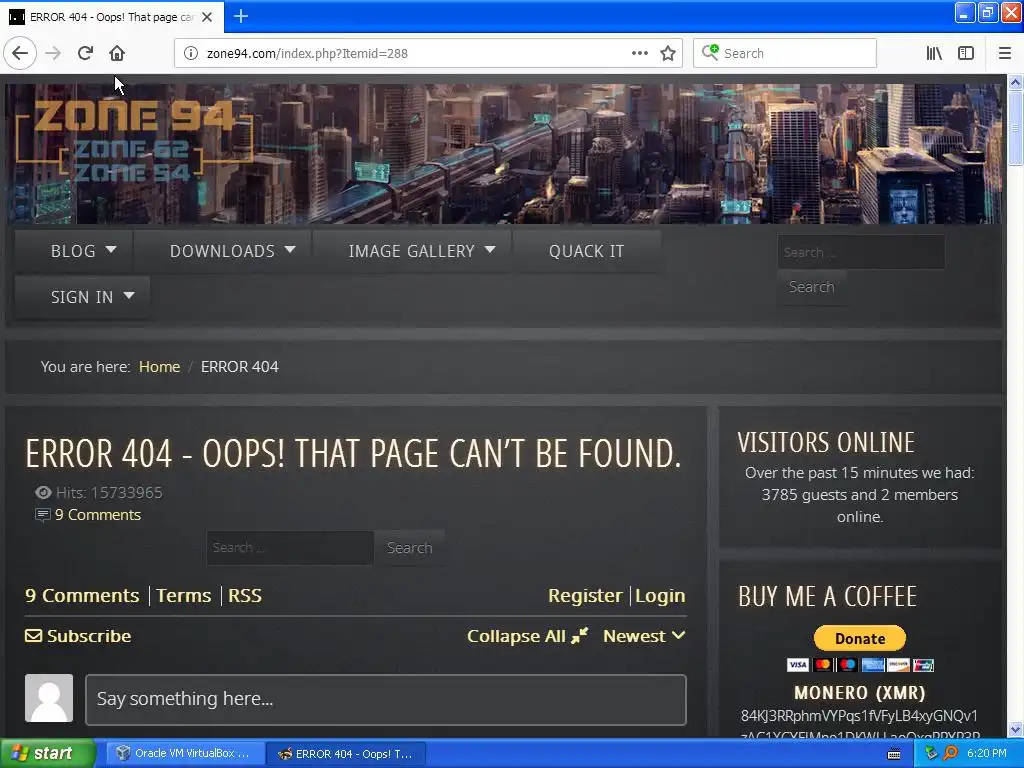The width and height of the screenshot is (1024, 768).
Task: Click the header Search button
Action: pyautogui.click(x=811, y=287)
